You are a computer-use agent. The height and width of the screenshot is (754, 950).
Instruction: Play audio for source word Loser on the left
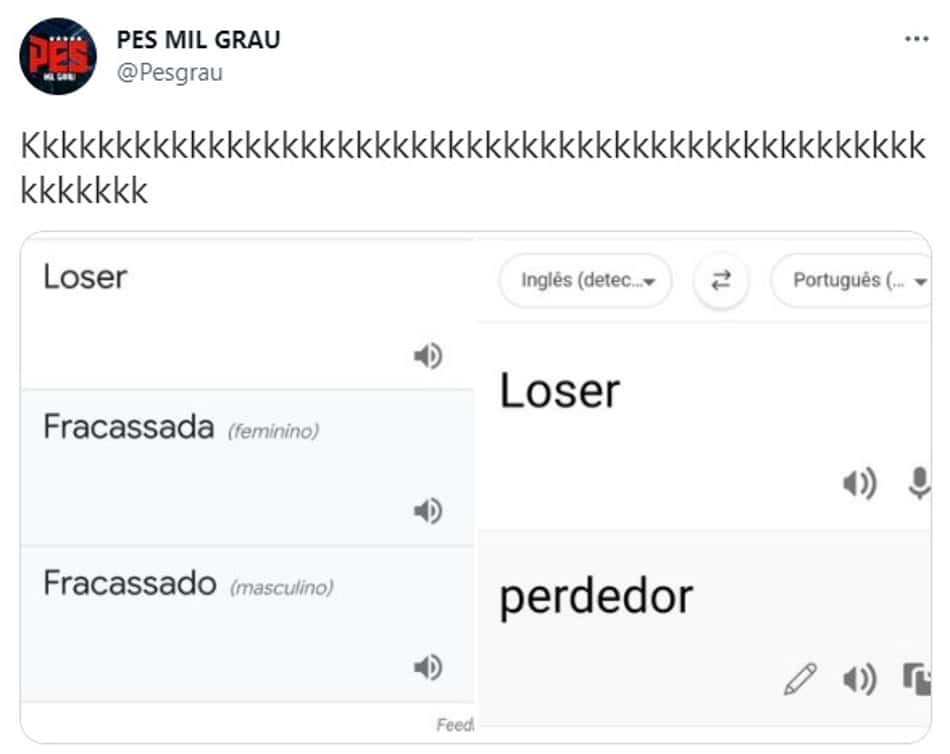click(x=428, y=356)
